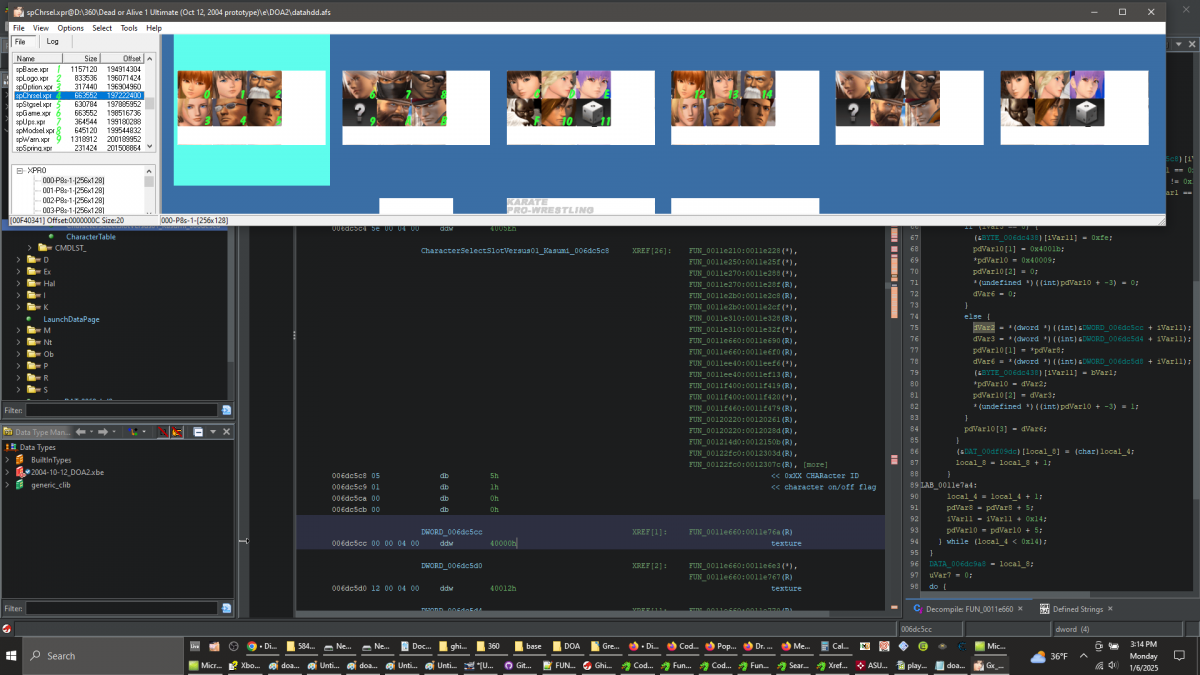Open the Select menu

(102, 28)
